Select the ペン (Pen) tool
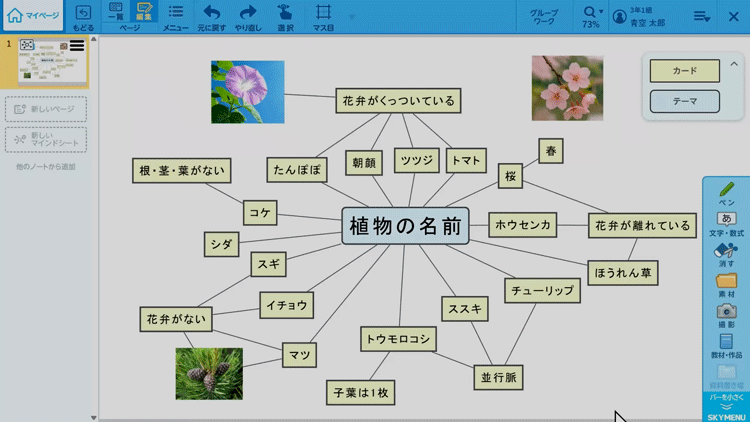The image size is (750, 422). click(x=726, y=193)
